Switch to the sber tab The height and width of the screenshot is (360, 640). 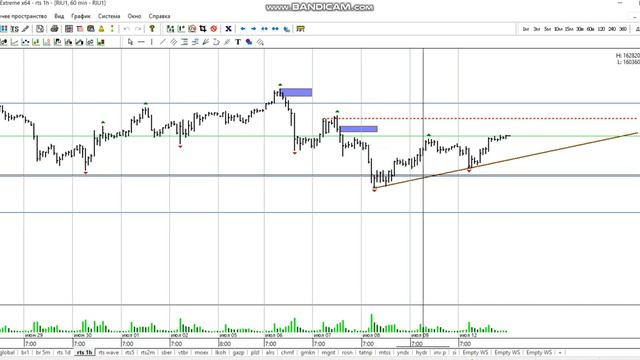[x=167, y=352]
